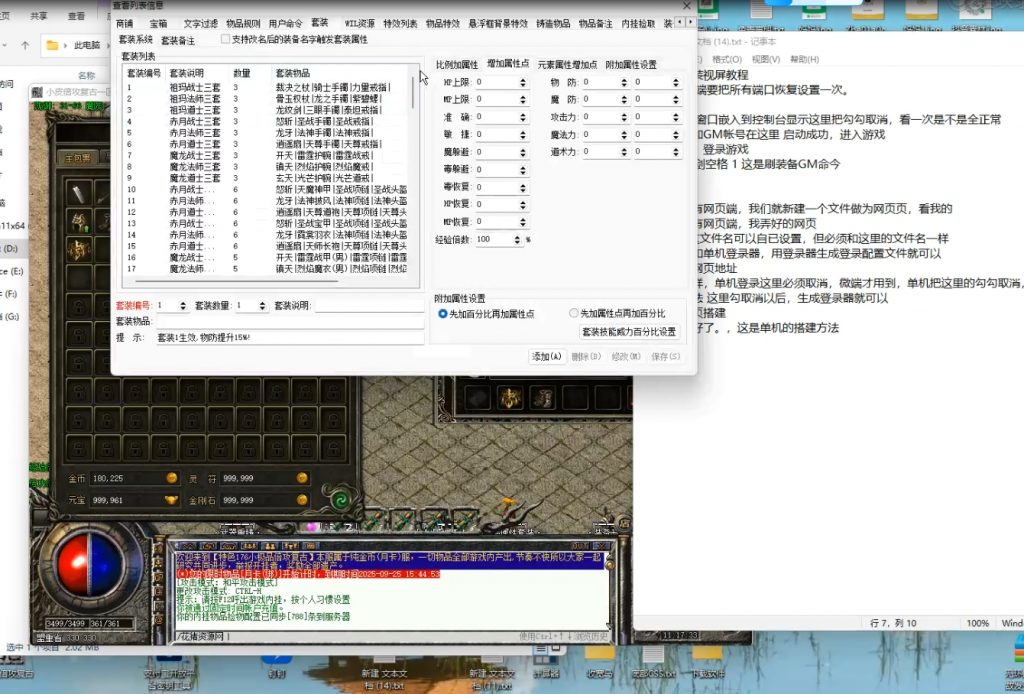Open the 宝箱 tab
This screenshot has width=1024, height=694.
click(x=158, y=24)
